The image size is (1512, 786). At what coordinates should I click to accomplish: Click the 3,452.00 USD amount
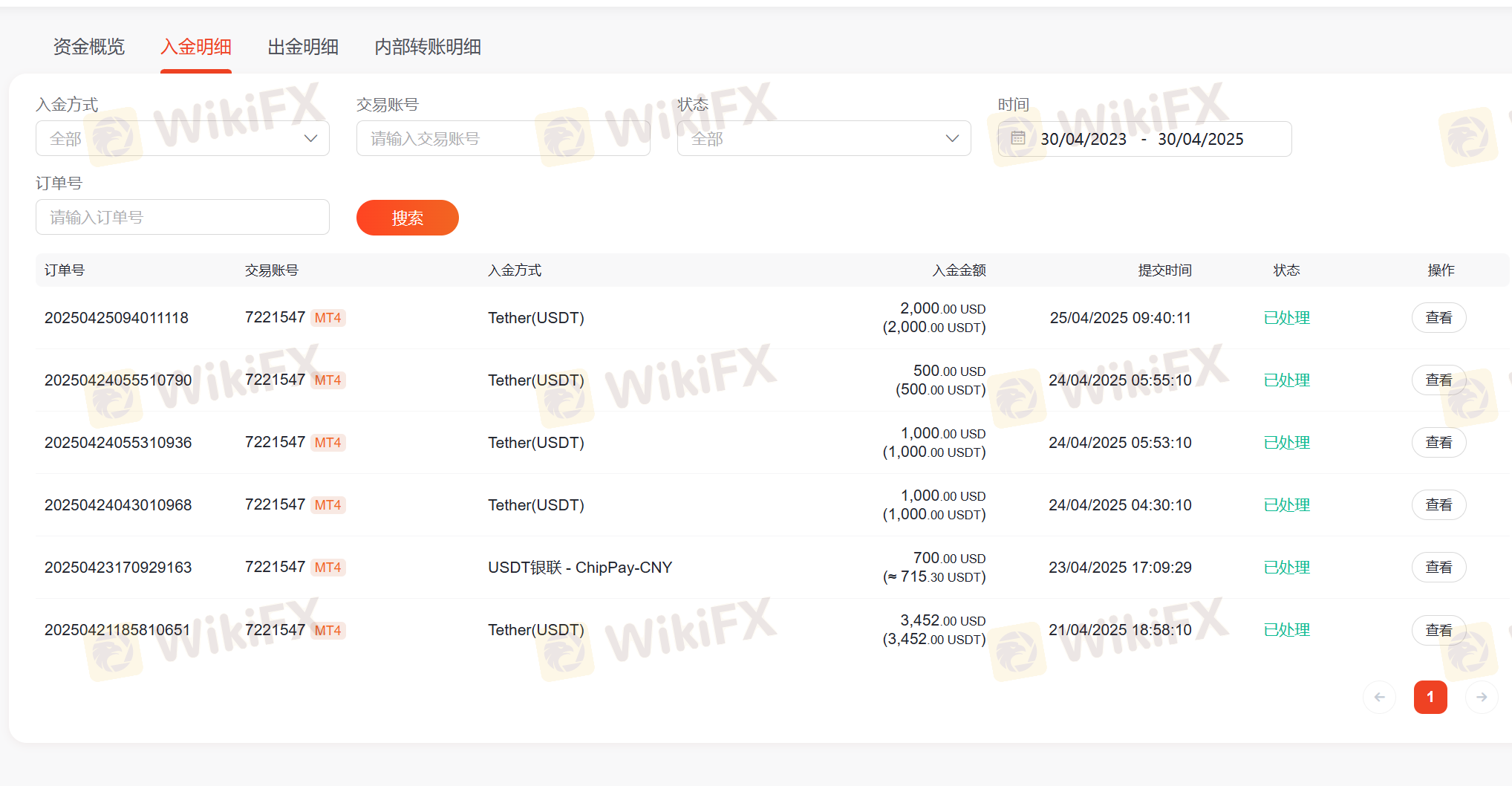click(x=943, y=620)
